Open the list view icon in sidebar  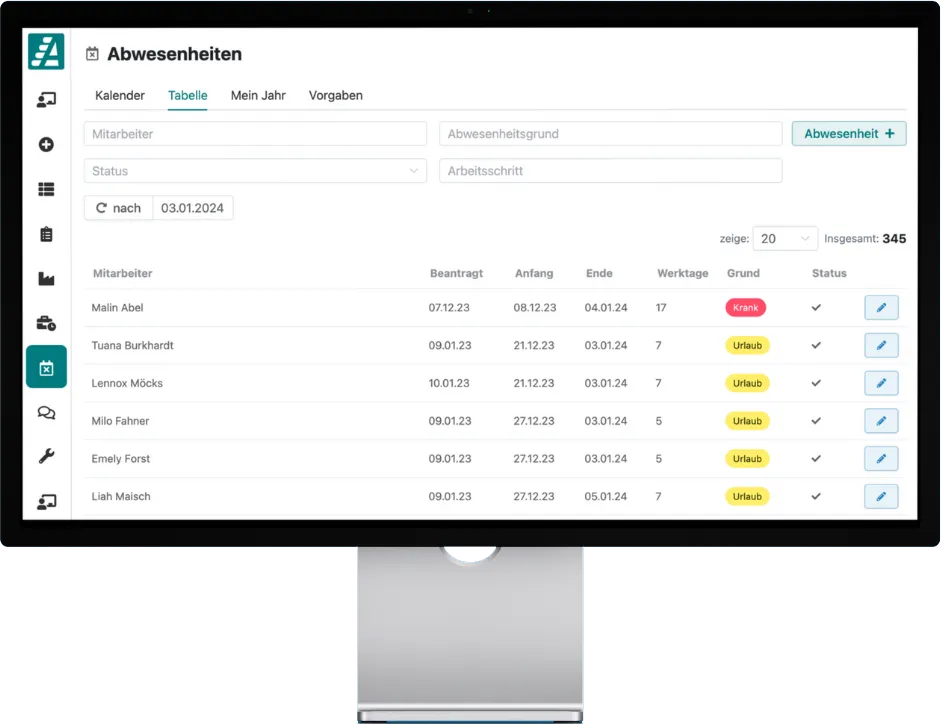46,189
